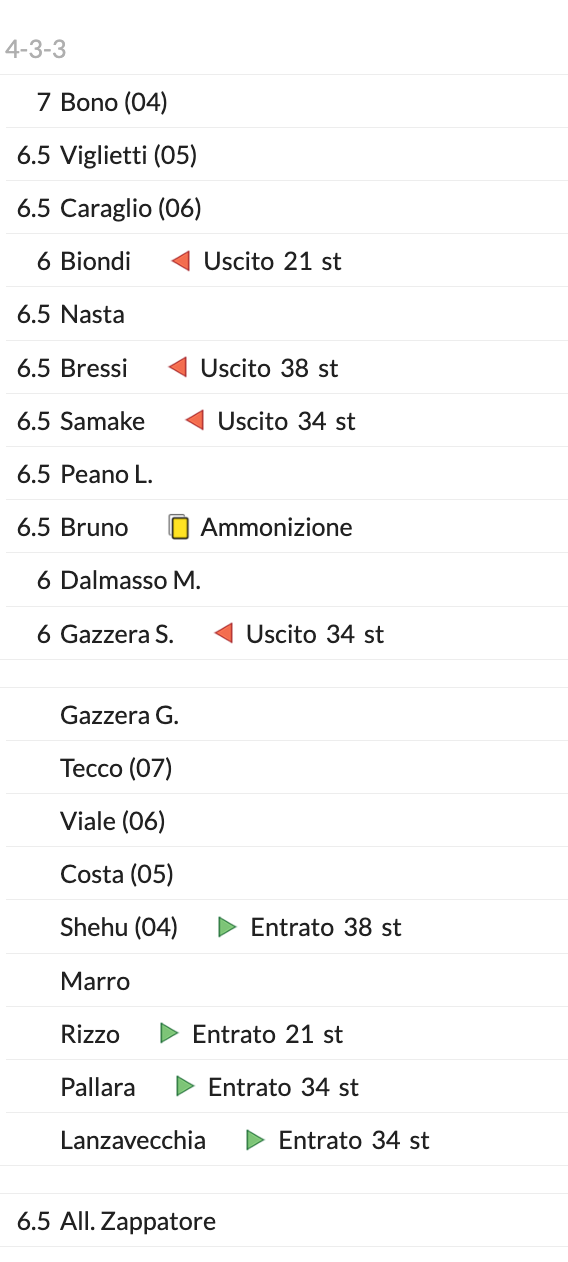The height and width of the screenshot is (1262, 568).
Task: Click the yellow card icon next to Bruno
Action: [179, 527]
